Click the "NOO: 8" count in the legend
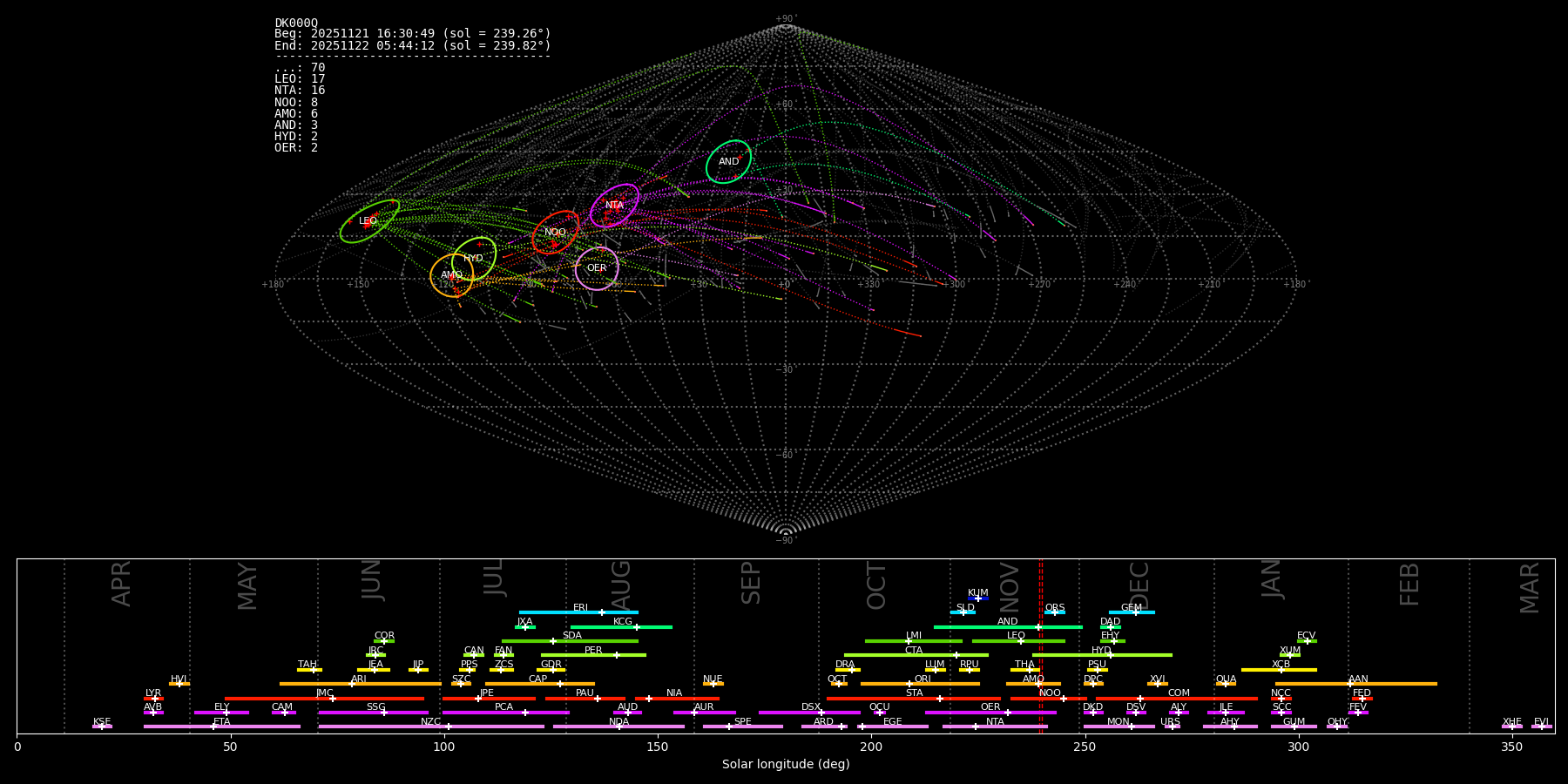 (x=296, y=102)
